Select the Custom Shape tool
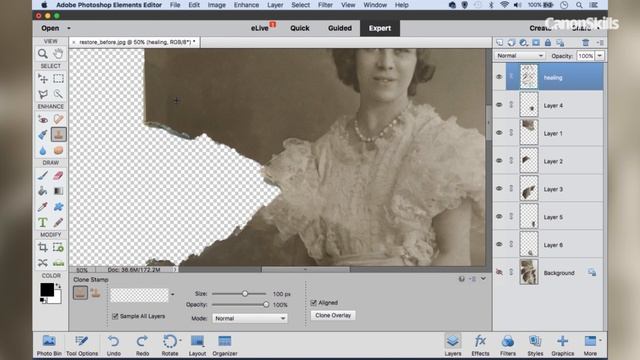Viewport: 640px width, 360px height. [58, 207]
